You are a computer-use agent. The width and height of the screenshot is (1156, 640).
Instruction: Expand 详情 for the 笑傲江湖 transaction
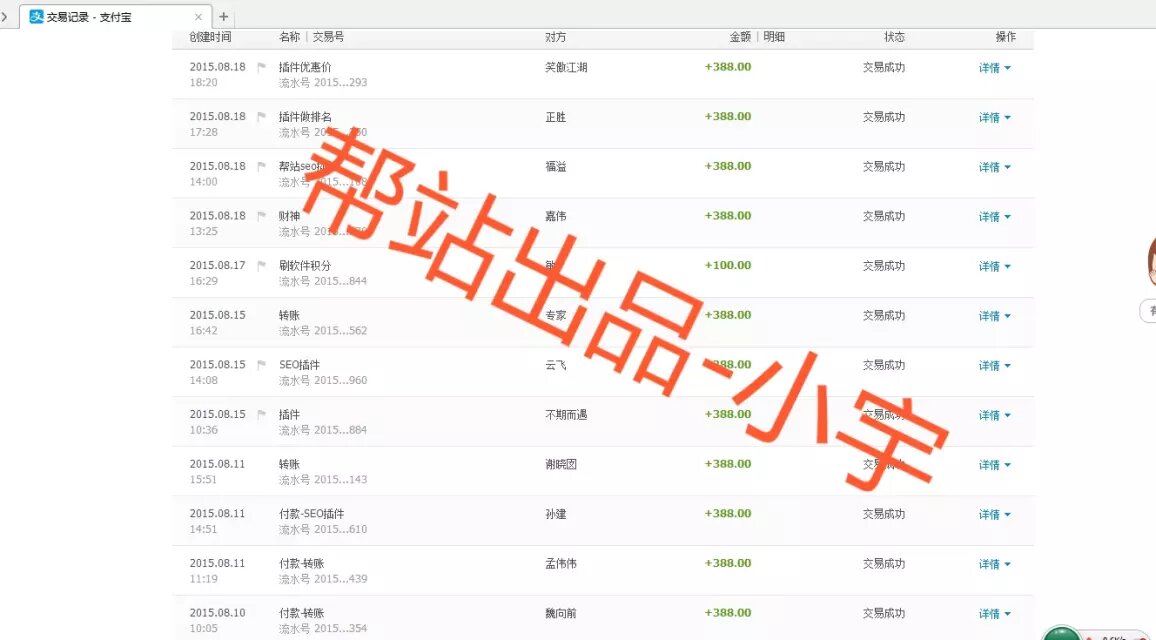click(x=994, y=68)
